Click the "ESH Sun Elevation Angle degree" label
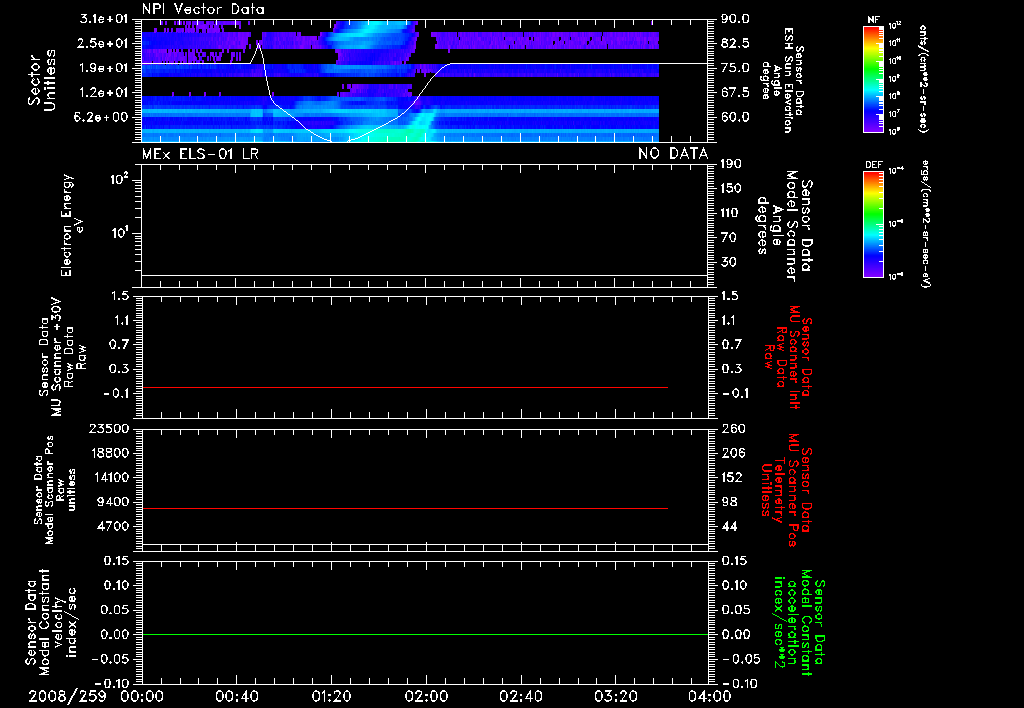Image resolution: width=1024 pixels, height=708 pixels. tap(782, 80)
